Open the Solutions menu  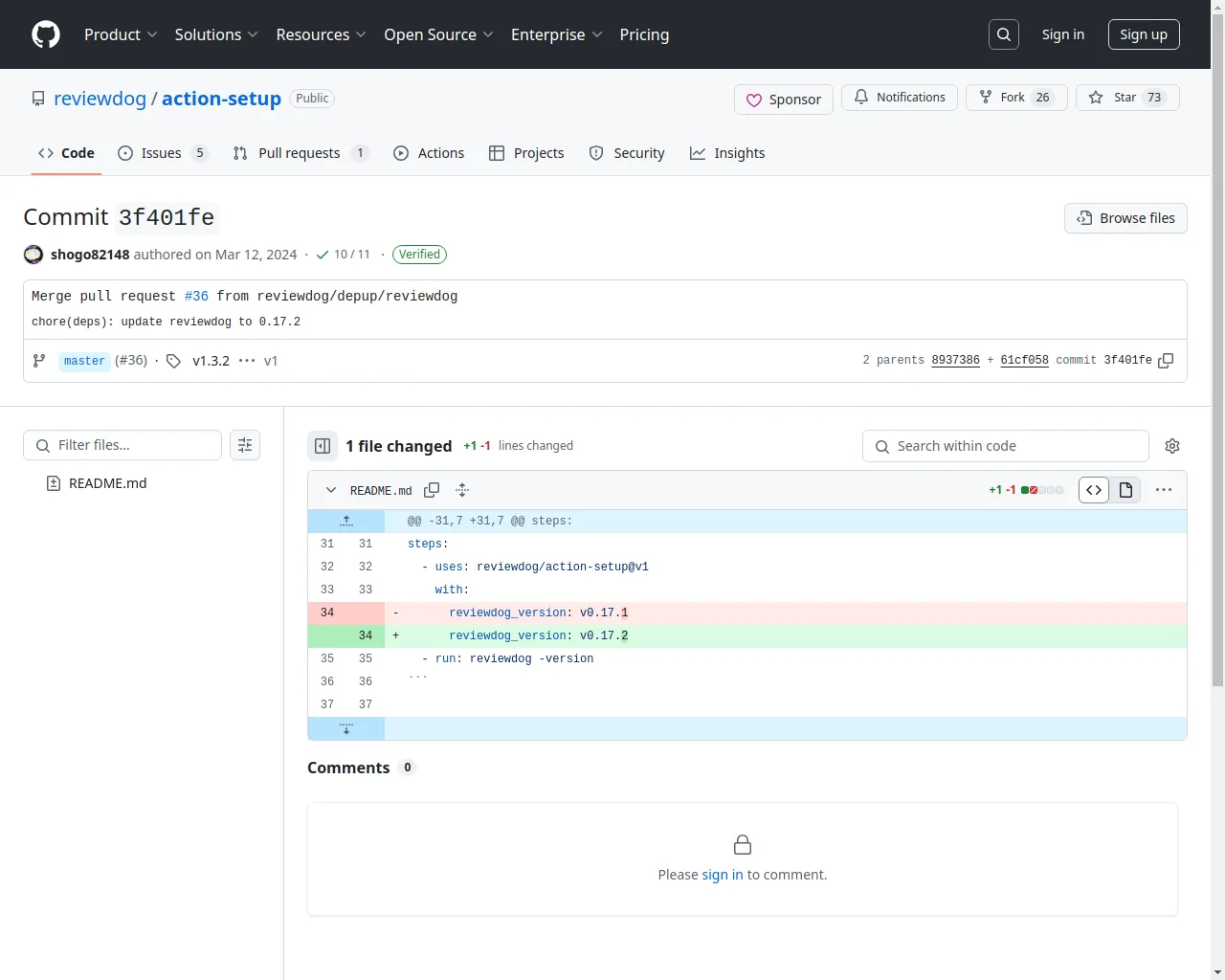pos(216,34)
